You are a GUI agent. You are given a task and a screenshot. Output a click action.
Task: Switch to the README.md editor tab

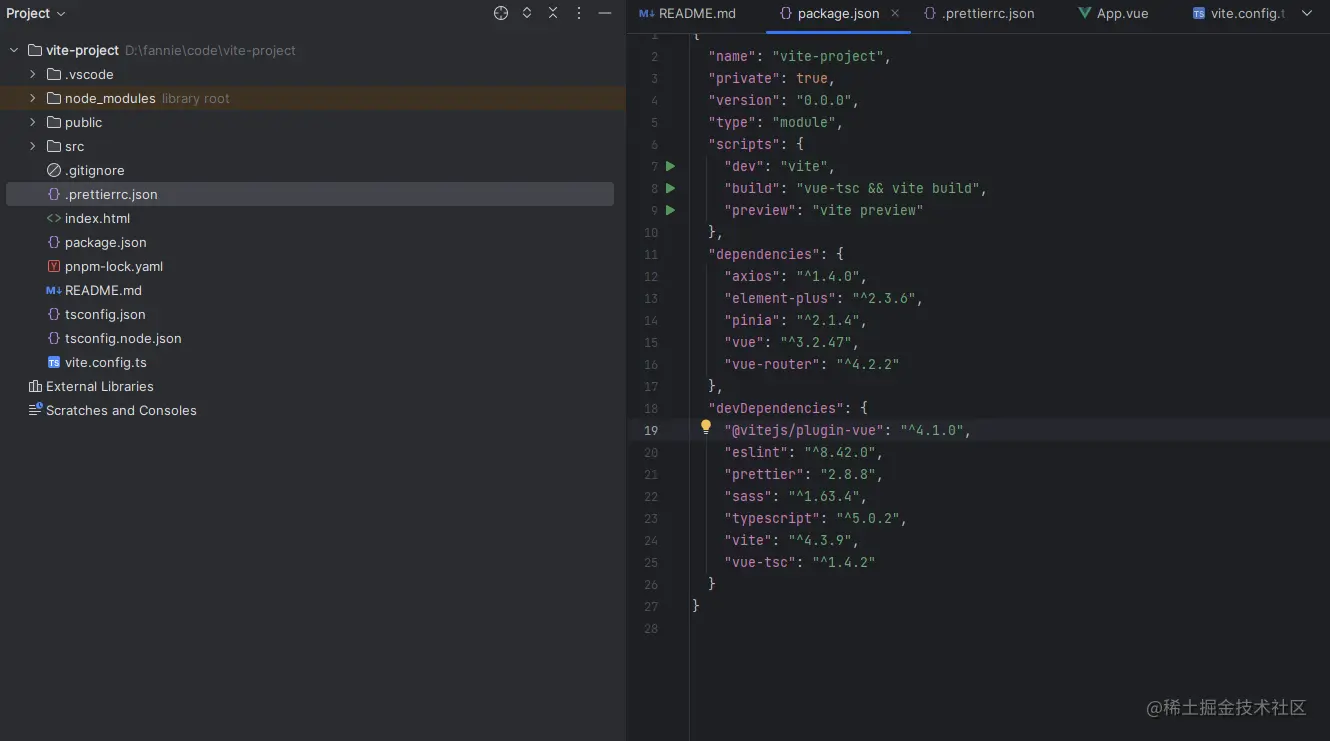pyautogui.click(x=688, y=13)
